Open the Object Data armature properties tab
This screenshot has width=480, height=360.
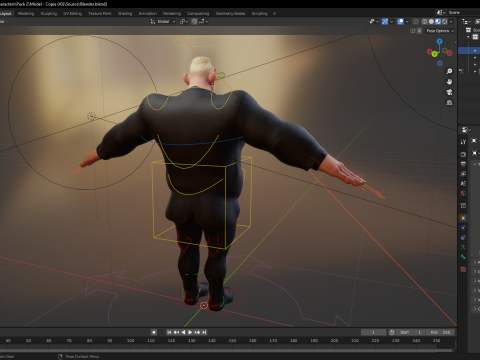click(x=463, y=247)
